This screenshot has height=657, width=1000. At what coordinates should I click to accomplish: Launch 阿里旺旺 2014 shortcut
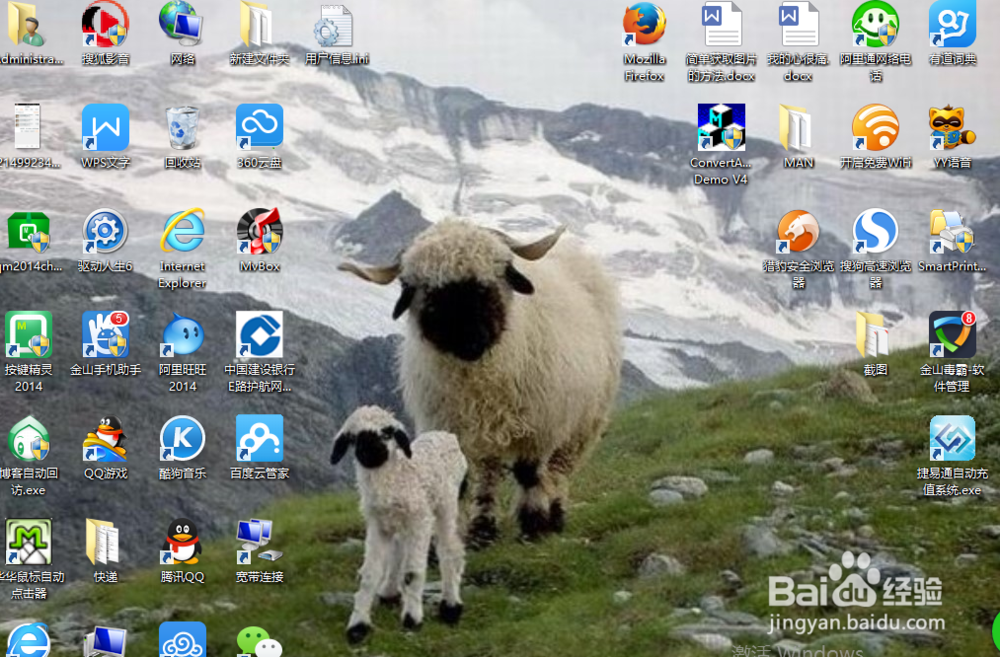182,335
